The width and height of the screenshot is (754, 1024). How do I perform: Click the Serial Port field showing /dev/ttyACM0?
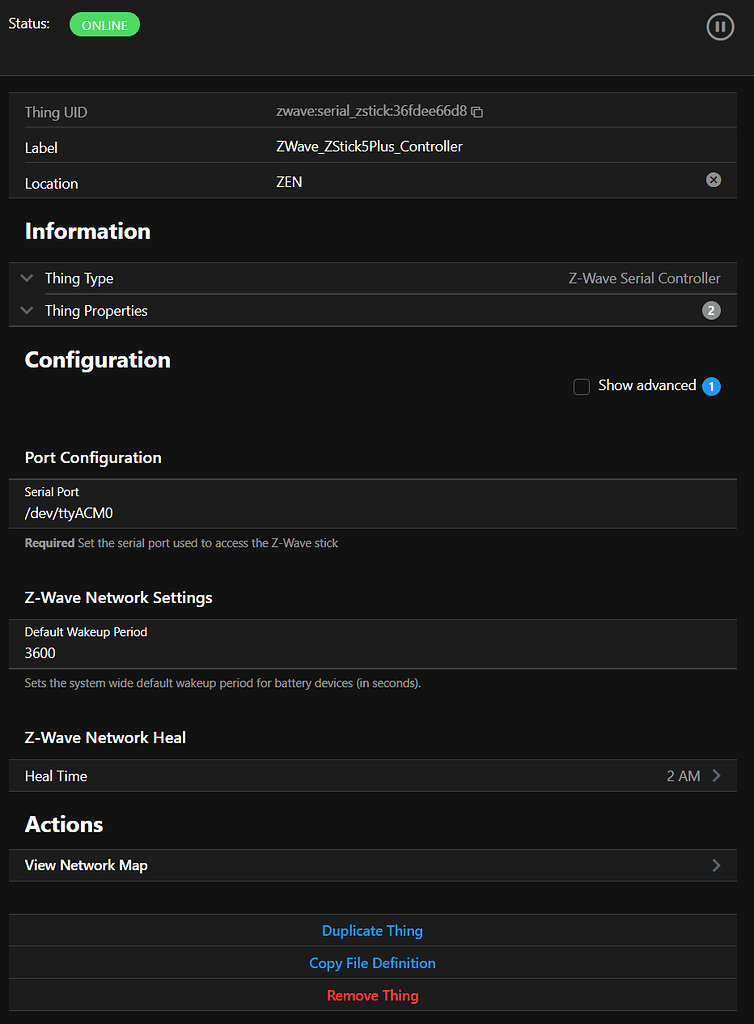pos(372,512)
